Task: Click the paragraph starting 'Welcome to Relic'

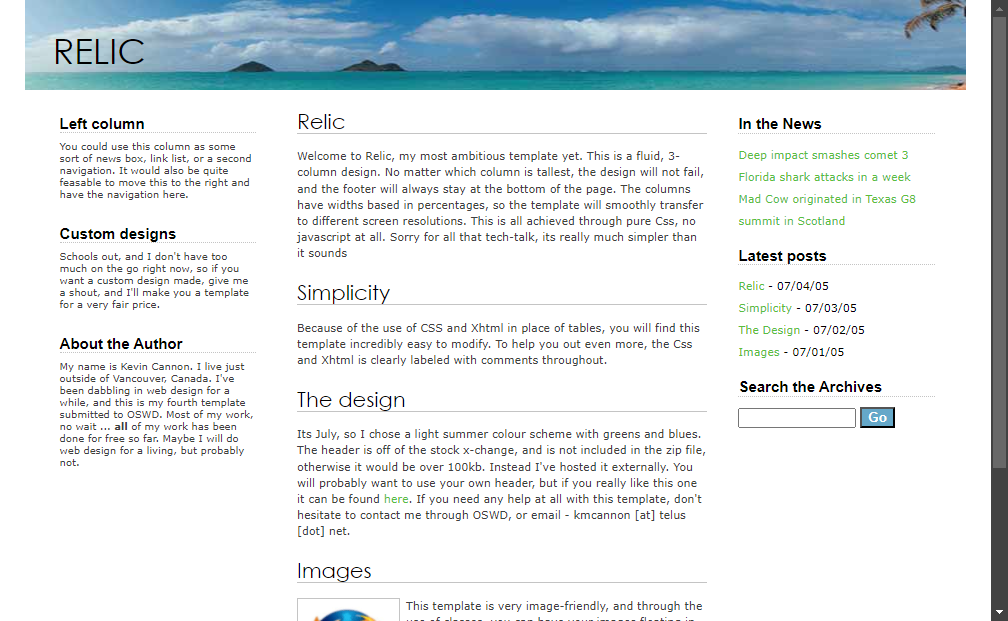Action: [501, 204]
